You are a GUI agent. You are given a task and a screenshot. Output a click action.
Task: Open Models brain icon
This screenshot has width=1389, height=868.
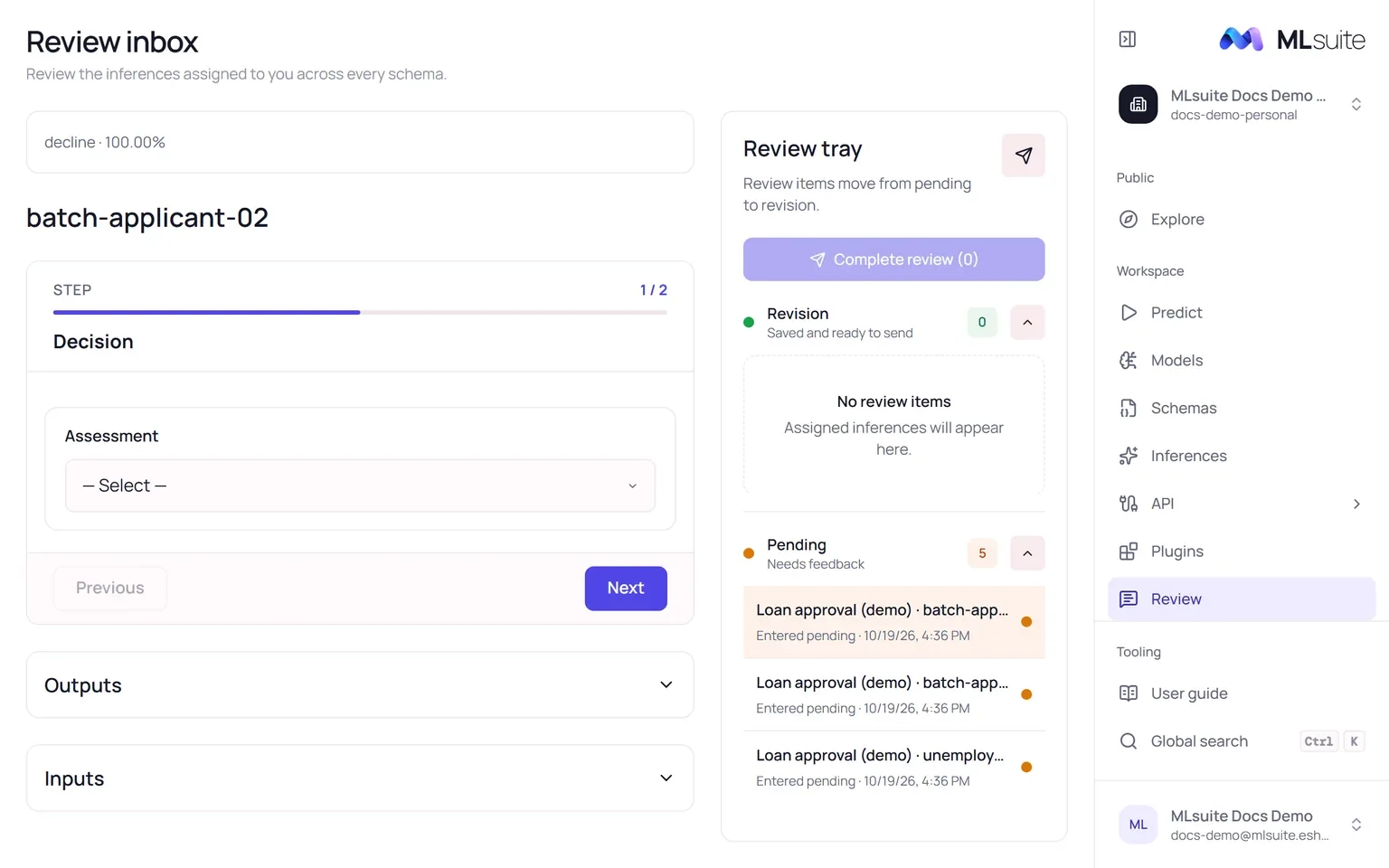[x=1129, y=360]
